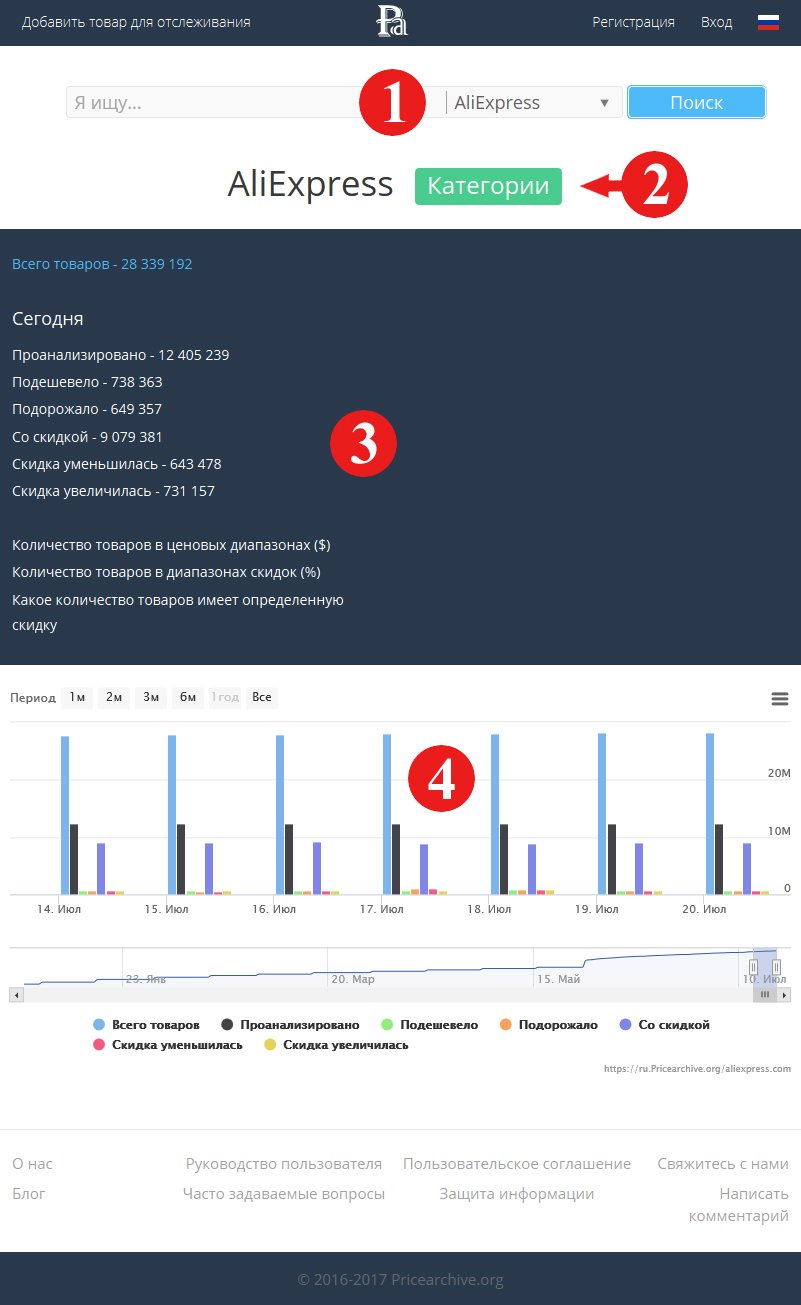The image size is (801, 1305).
Task: Toggle the 'Скидка уменьшилась' legend series
Action: [x=167, y=1045]
